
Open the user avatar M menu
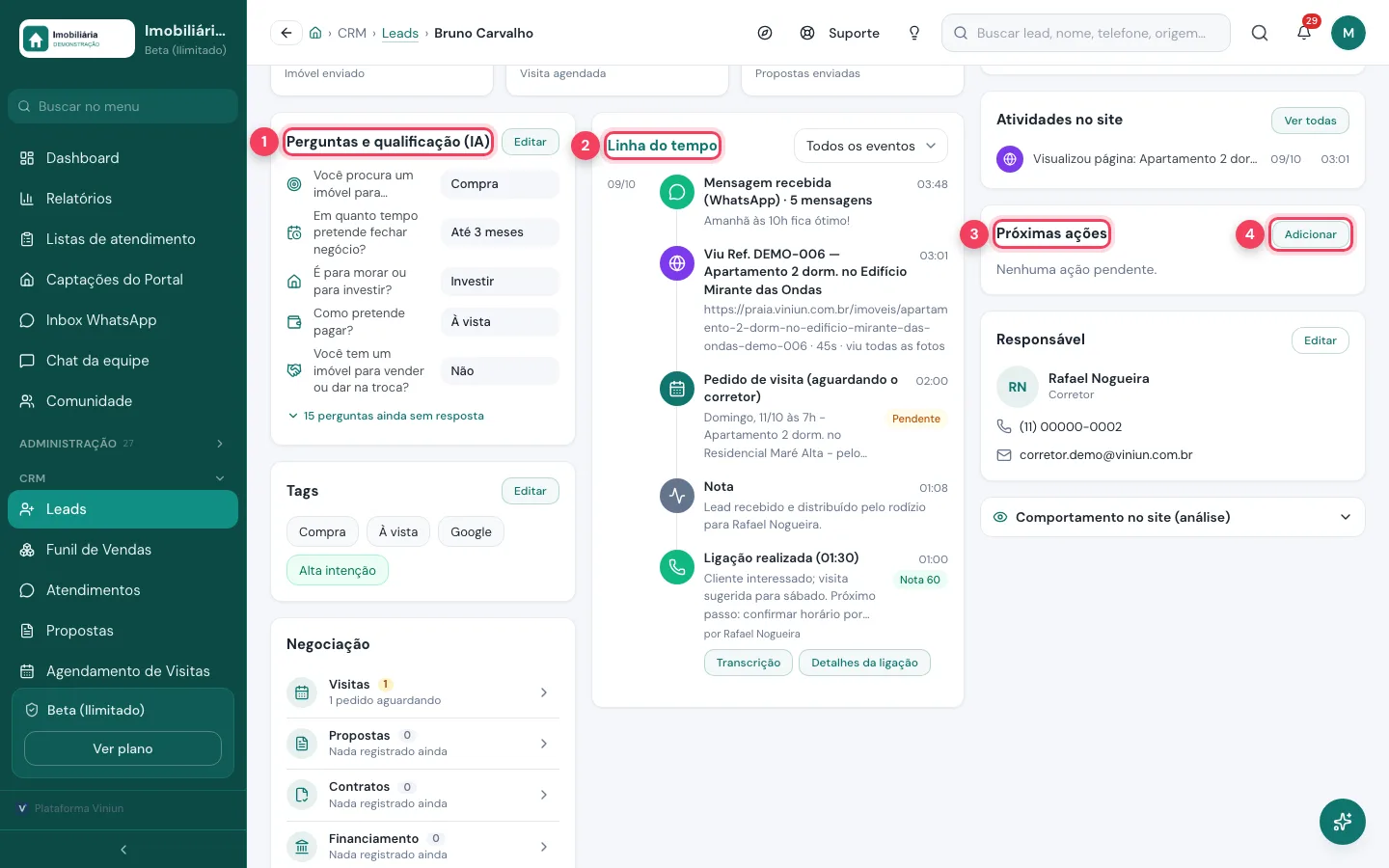coord(1348,33)
